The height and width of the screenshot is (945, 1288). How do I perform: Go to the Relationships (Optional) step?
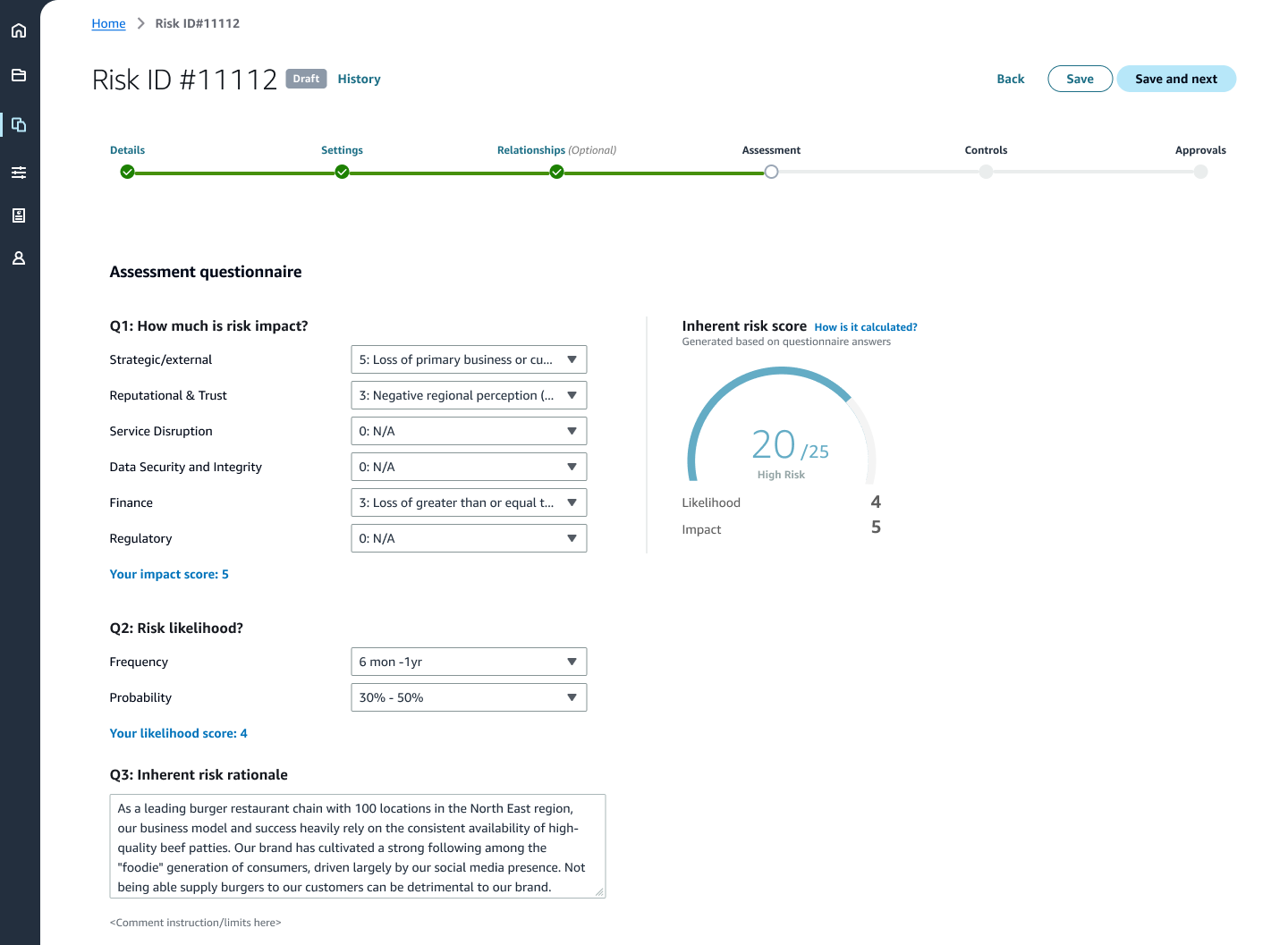click(556, 150)
